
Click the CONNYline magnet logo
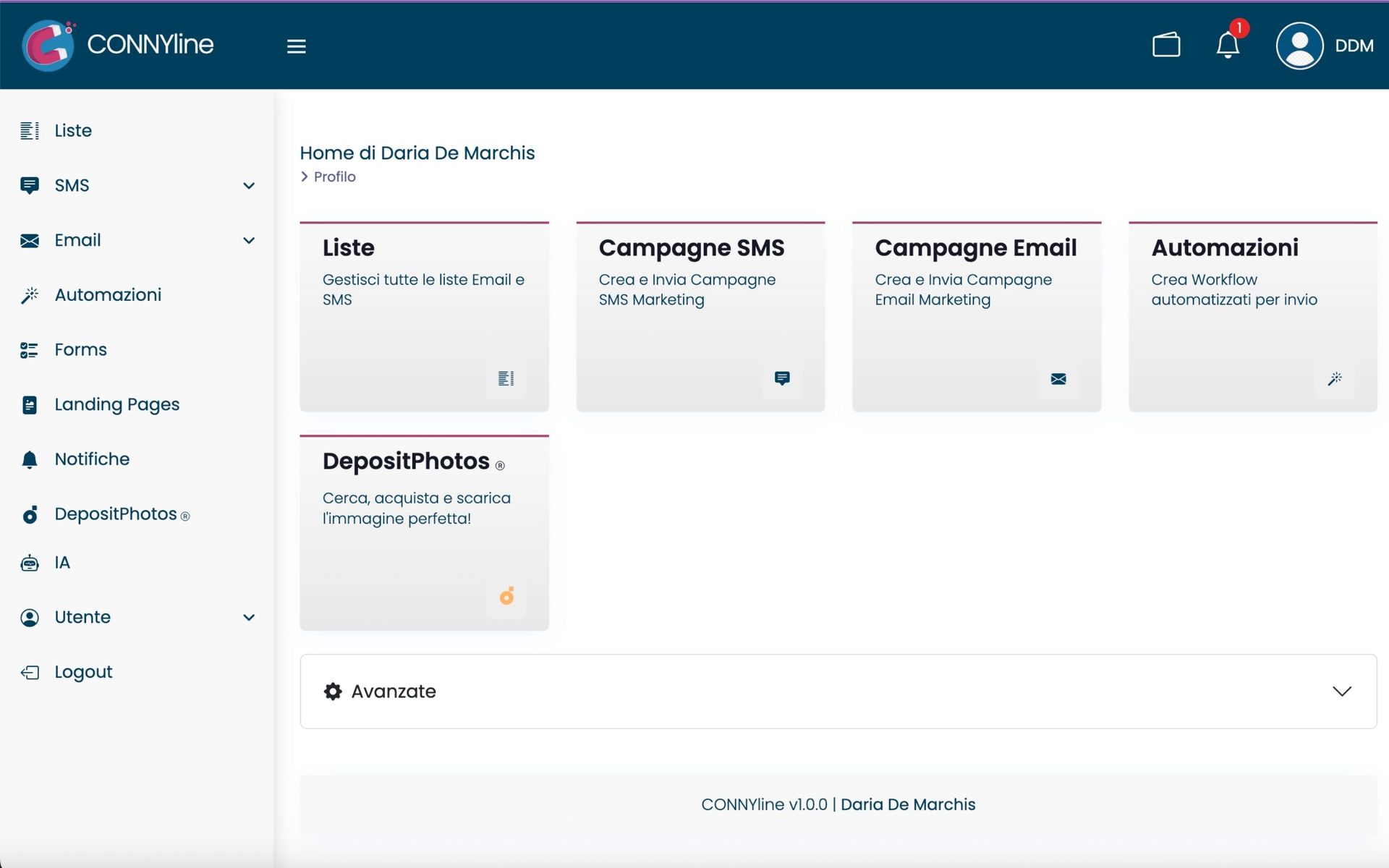tap(48, 45)
